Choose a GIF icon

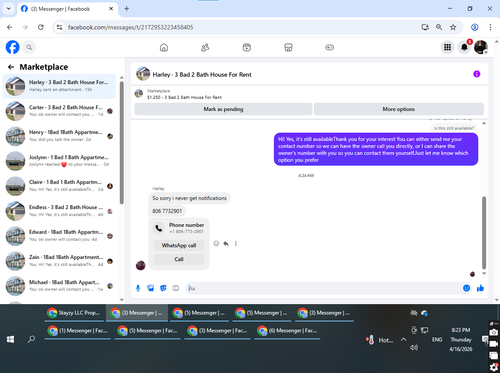176,288
